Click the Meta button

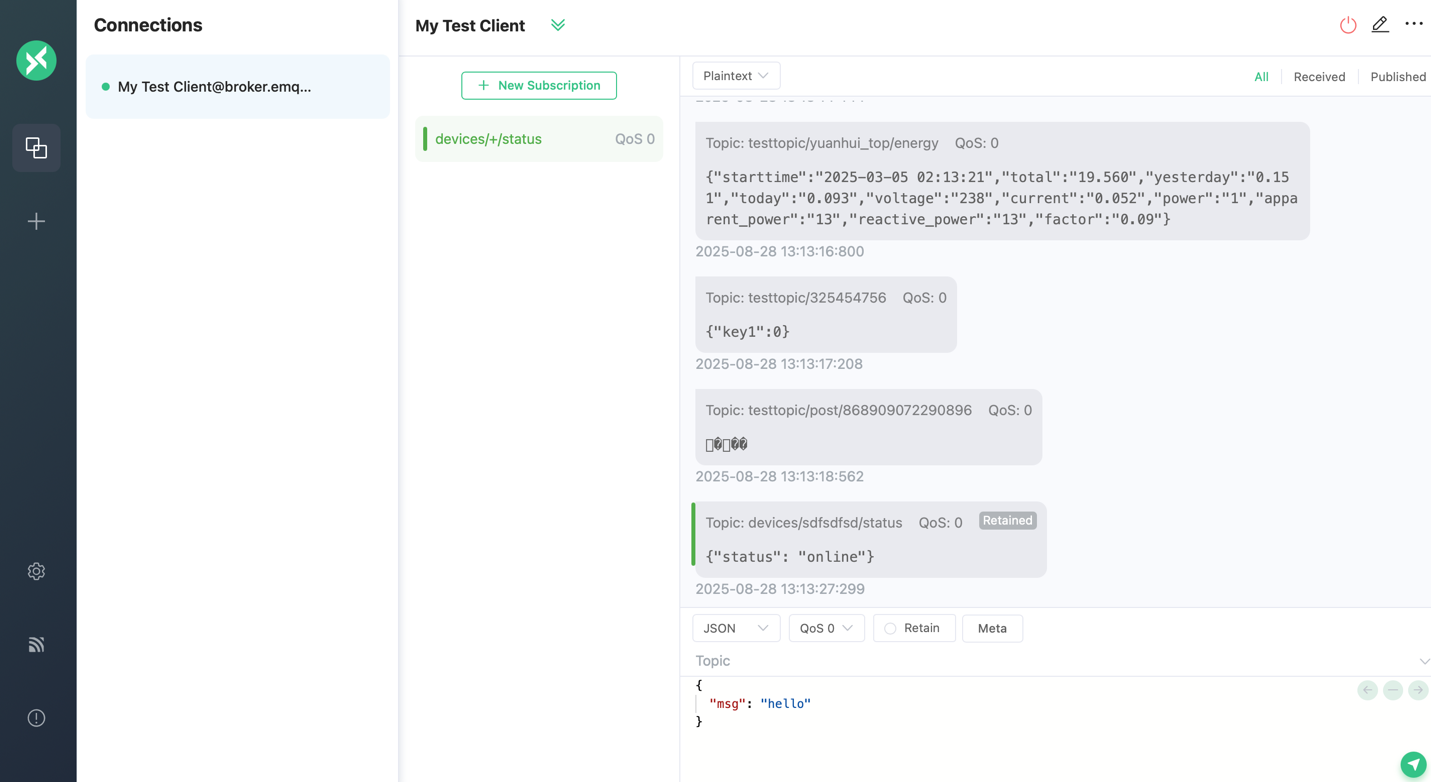point(992,628)
